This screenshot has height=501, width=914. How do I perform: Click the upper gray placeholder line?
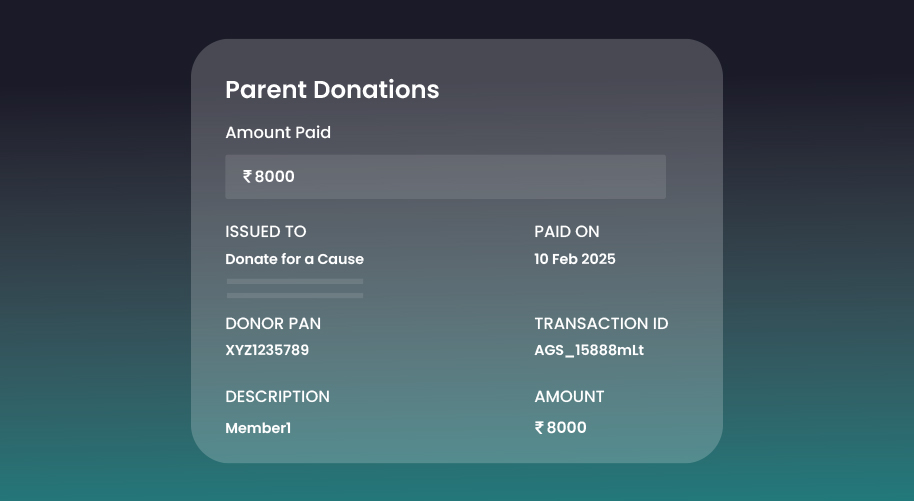click(294, 282)
